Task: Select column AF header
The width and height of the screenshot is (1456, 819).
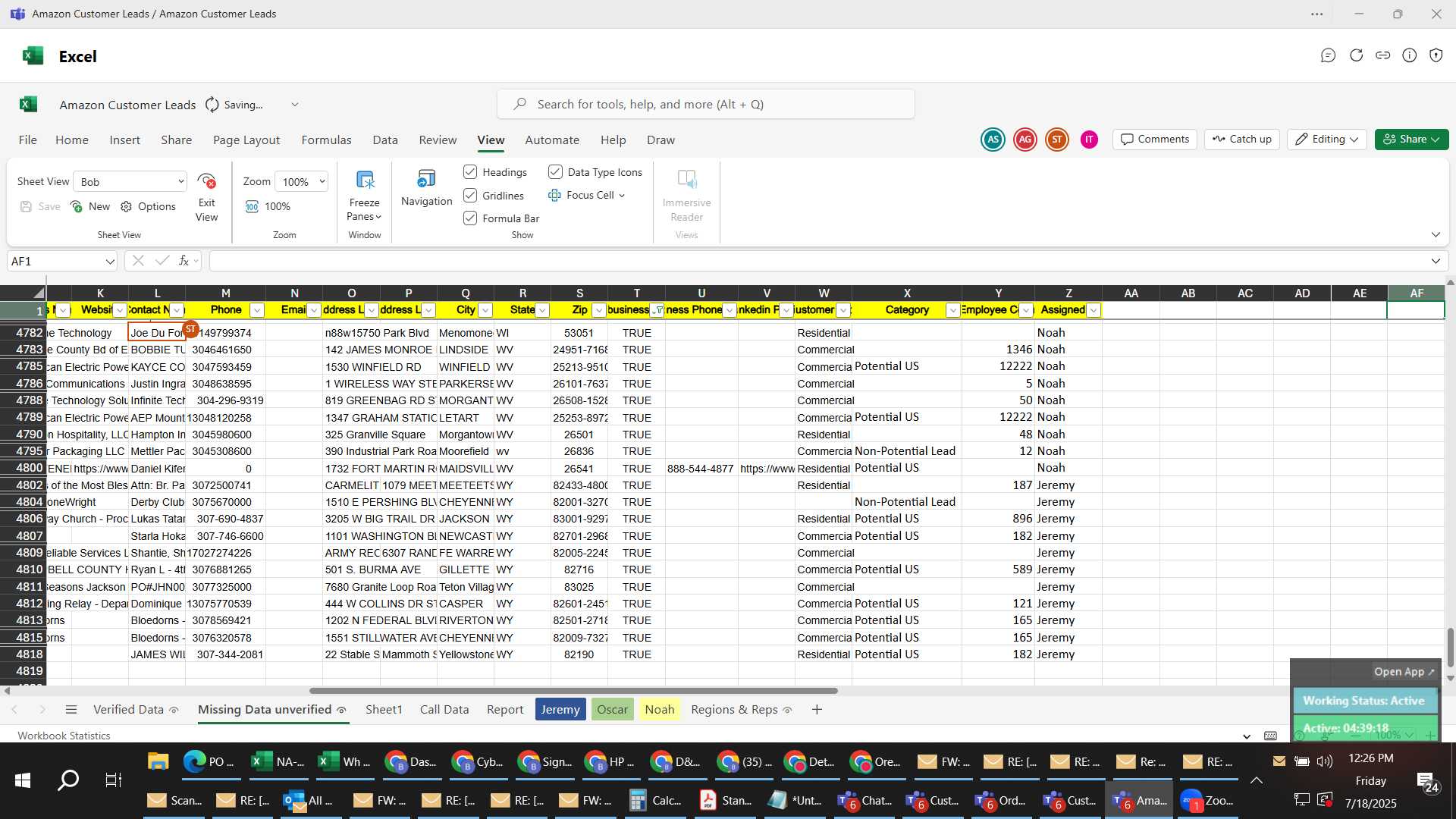Action: (1417, 293)
